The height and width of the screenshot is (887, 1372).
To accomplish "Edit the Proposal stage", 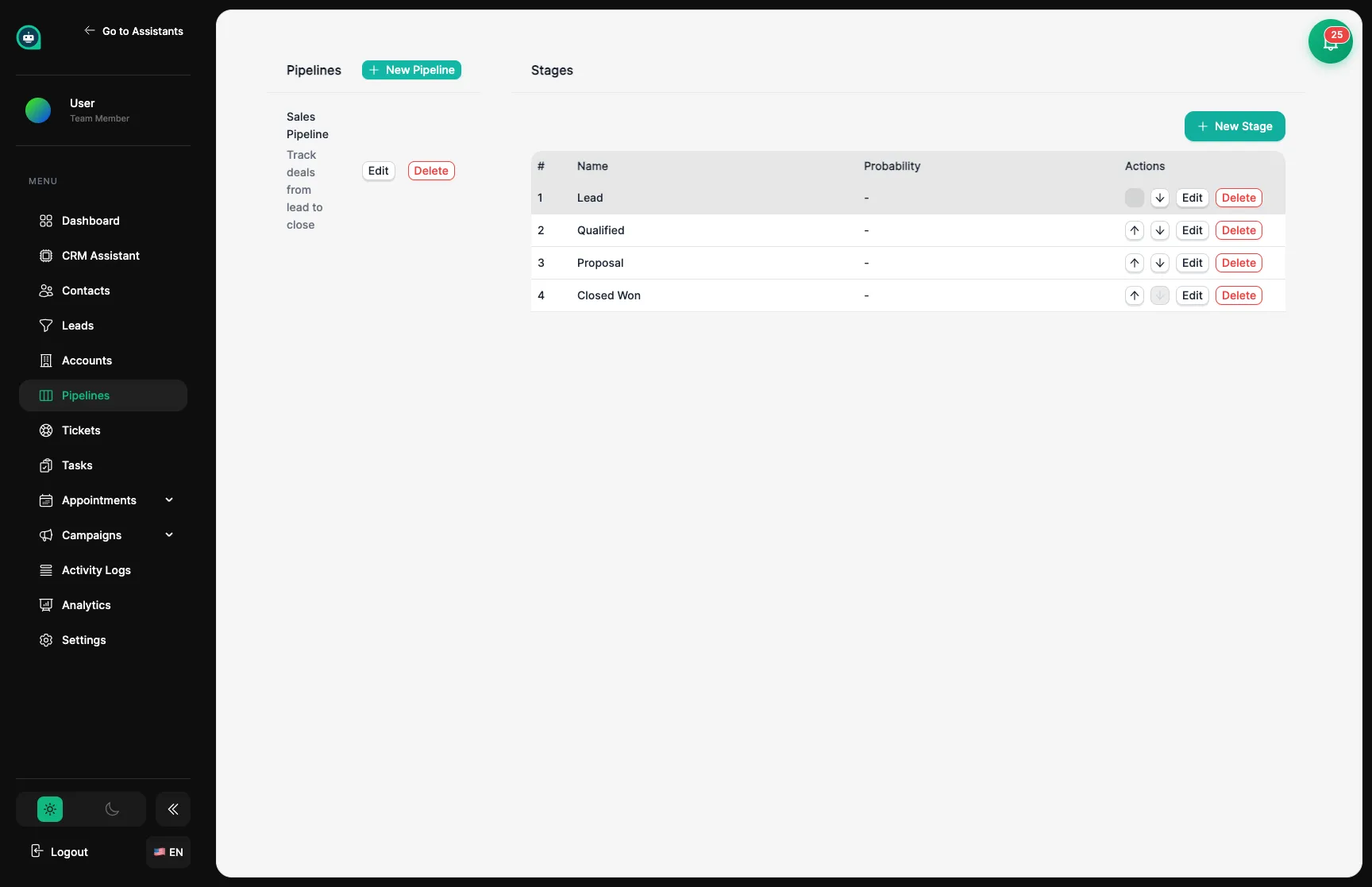I will [x=1193, y=263].
